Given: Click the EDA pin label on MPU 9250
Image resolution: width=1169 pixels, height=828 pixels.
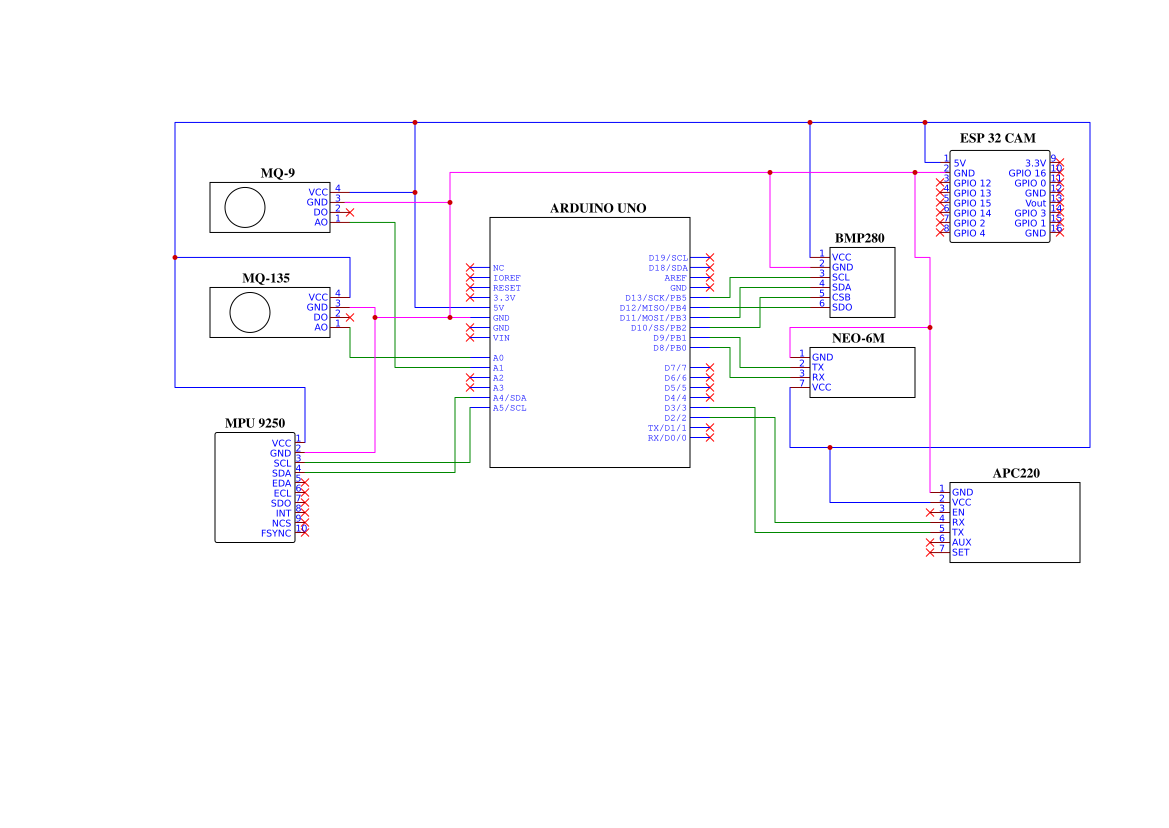Looking at the screenshot, I should pyautogui.click(x=282, y=484).
